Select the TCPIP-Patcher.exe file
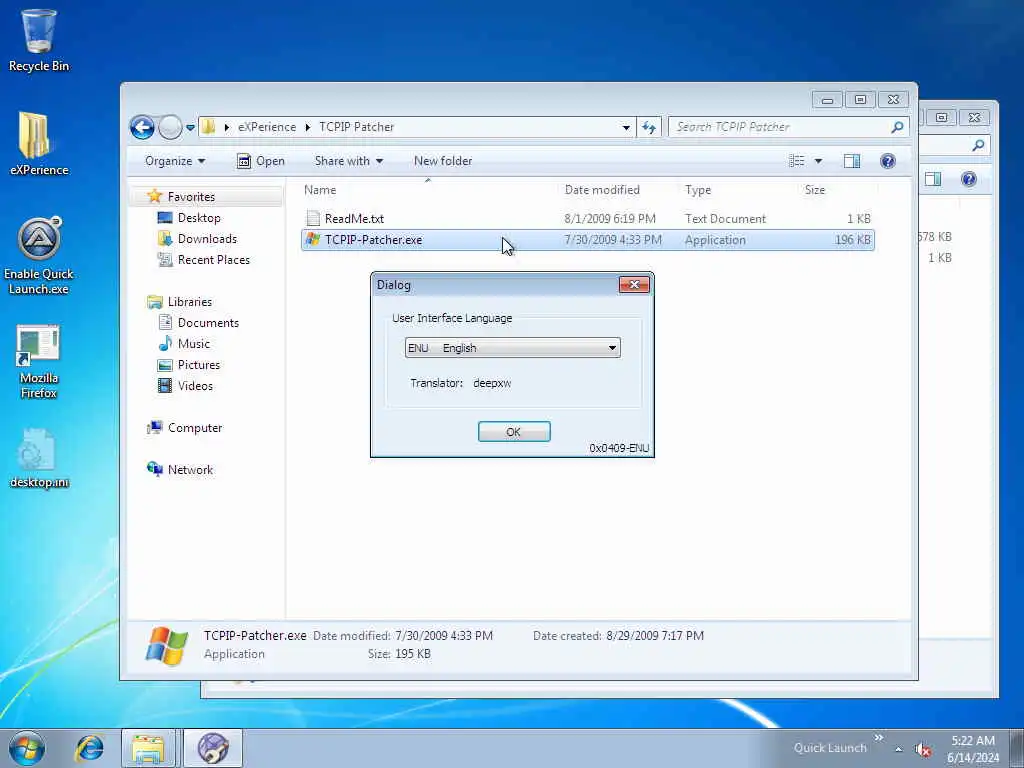1024x768 pixels. (x=588, y=240)
